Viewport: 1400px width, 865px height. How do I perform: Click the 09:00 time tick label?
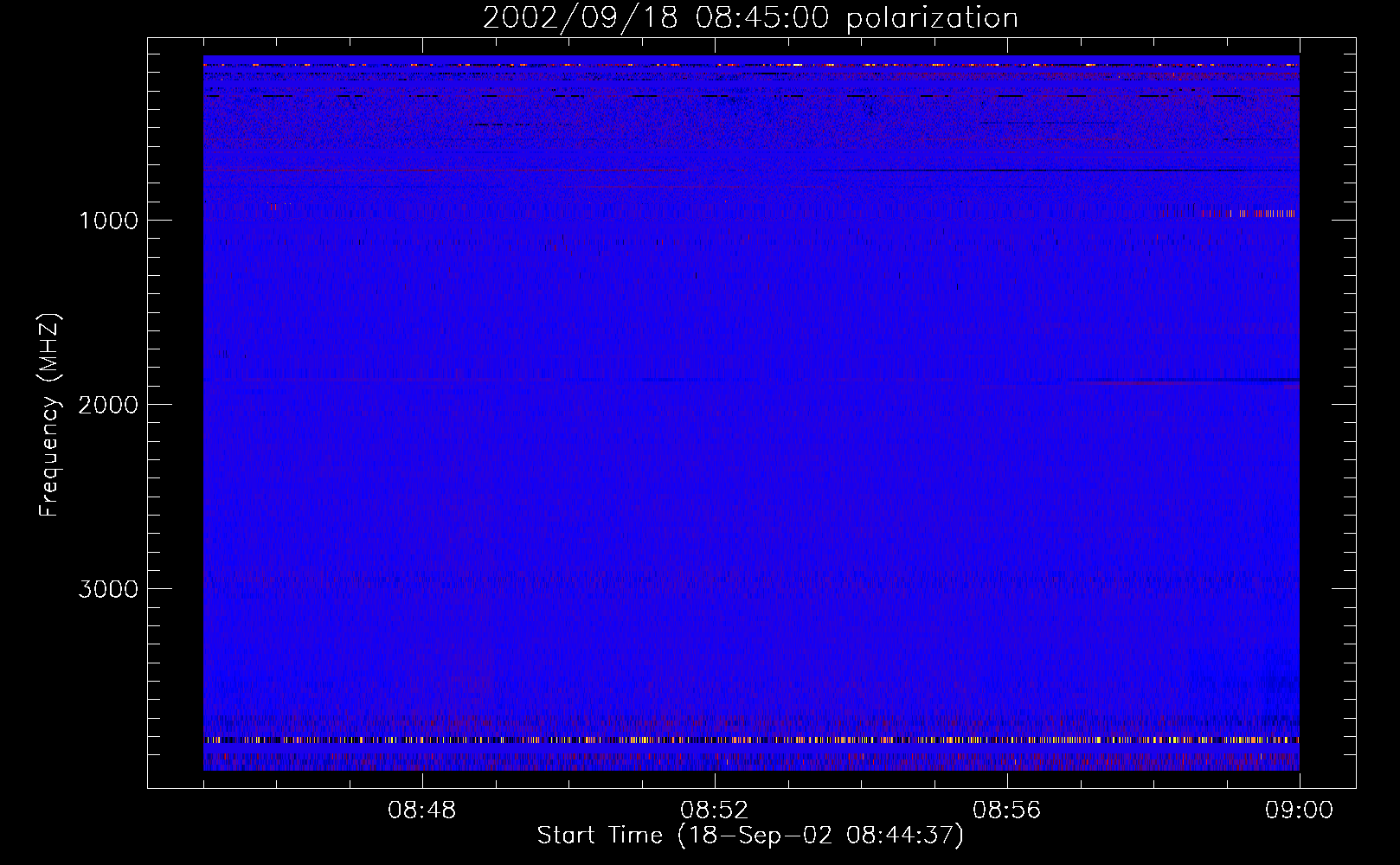(1299, 811)
